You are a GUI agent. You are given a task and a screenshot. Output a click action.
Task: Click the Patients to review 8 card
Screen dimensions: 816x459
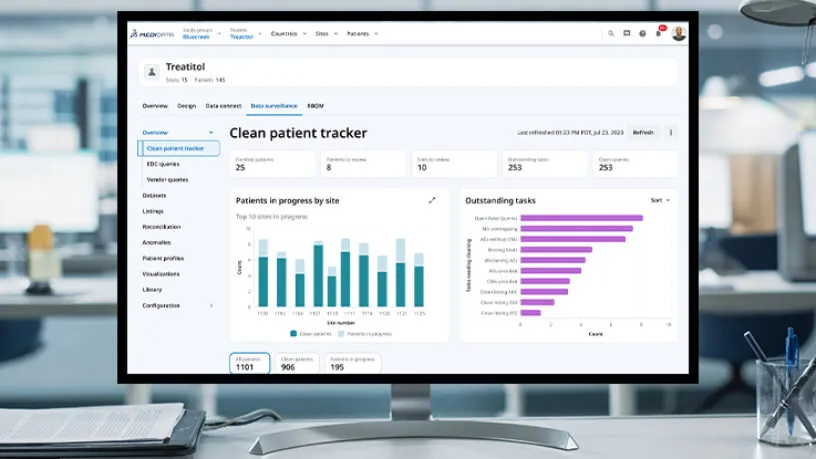(363, 164)
